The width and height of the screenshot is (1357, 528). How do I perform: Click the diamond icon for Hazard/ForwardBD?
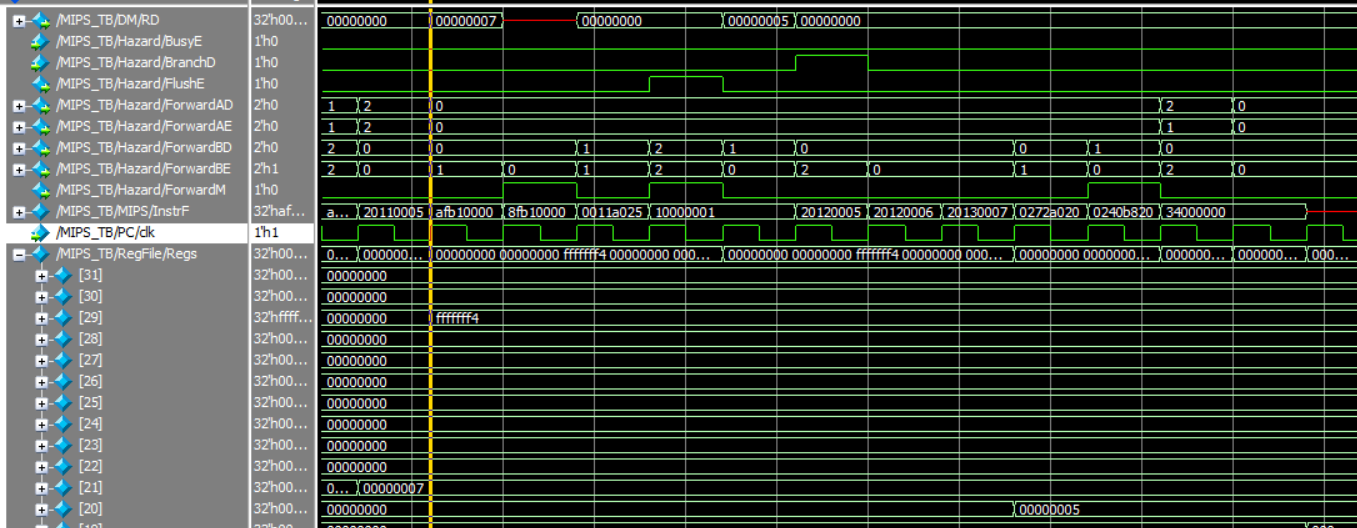(41, 148)
